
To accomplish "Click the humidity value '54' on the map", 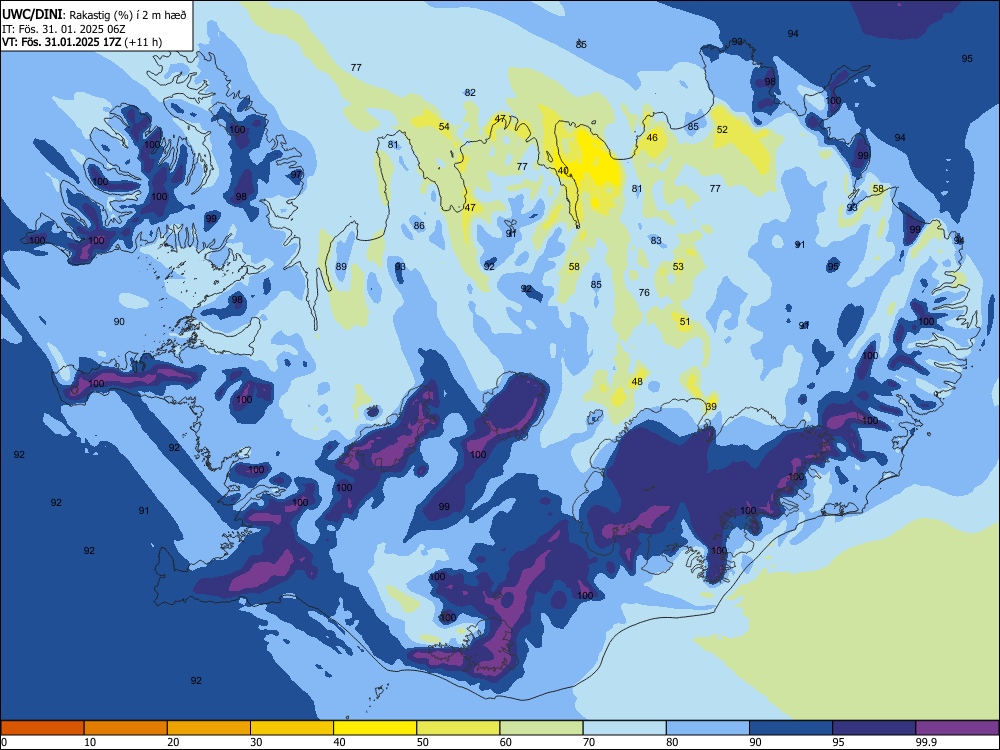I will pos(444,127).
